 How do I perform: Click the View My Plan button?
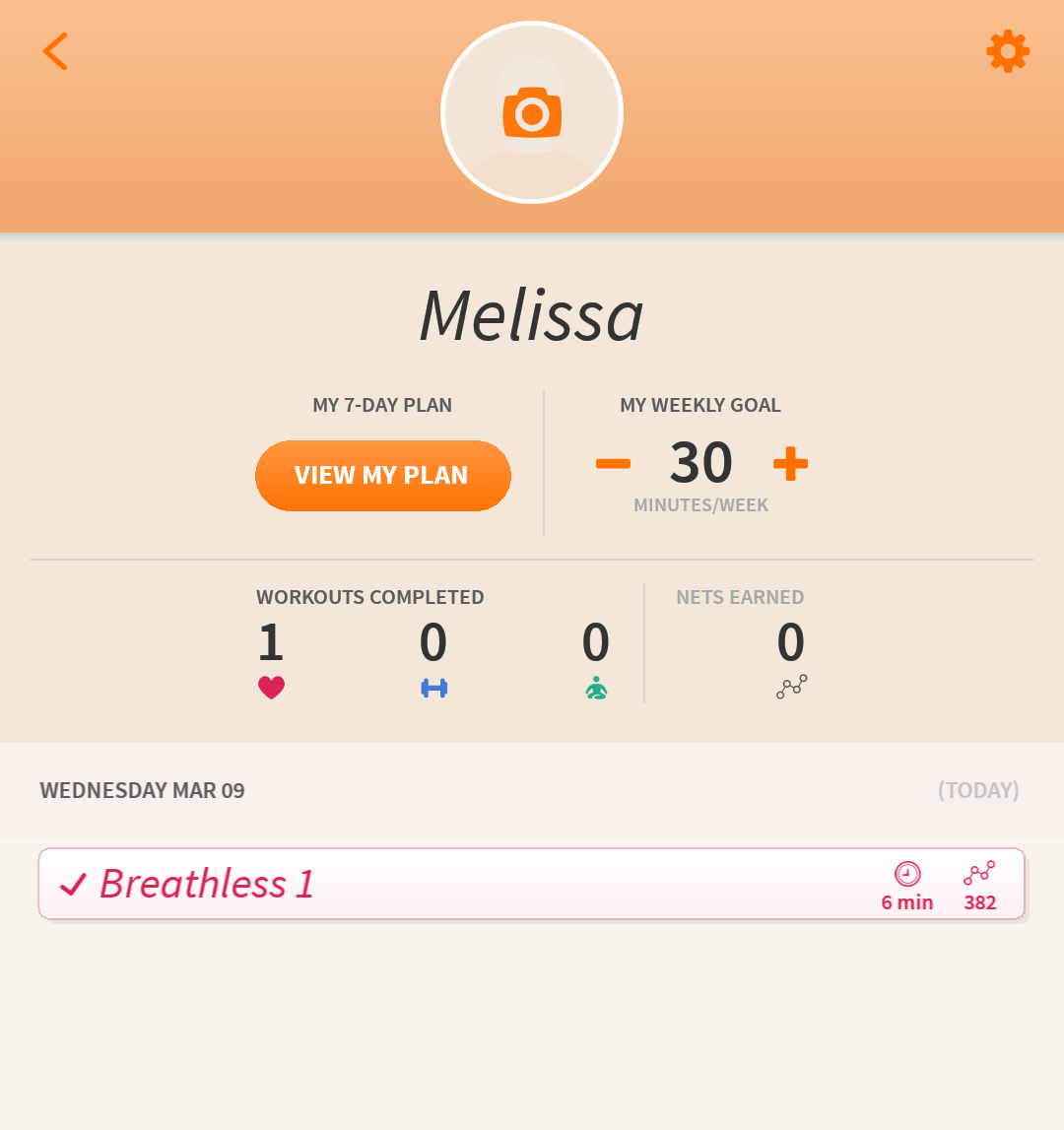tap(383, 476)
